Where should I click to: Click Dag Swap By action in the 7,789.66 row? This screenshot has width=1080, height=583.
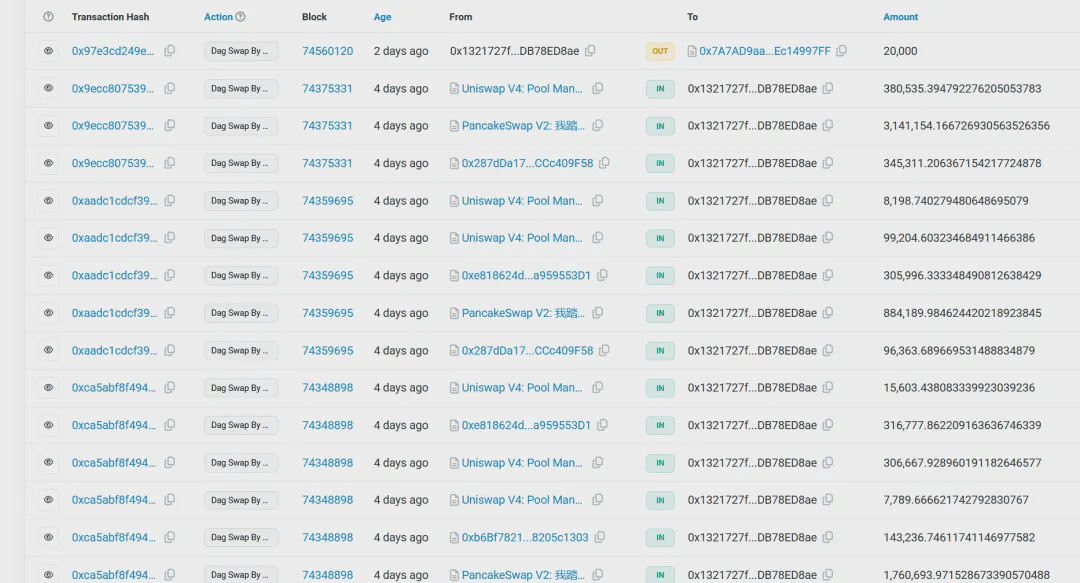pos(240,500)
